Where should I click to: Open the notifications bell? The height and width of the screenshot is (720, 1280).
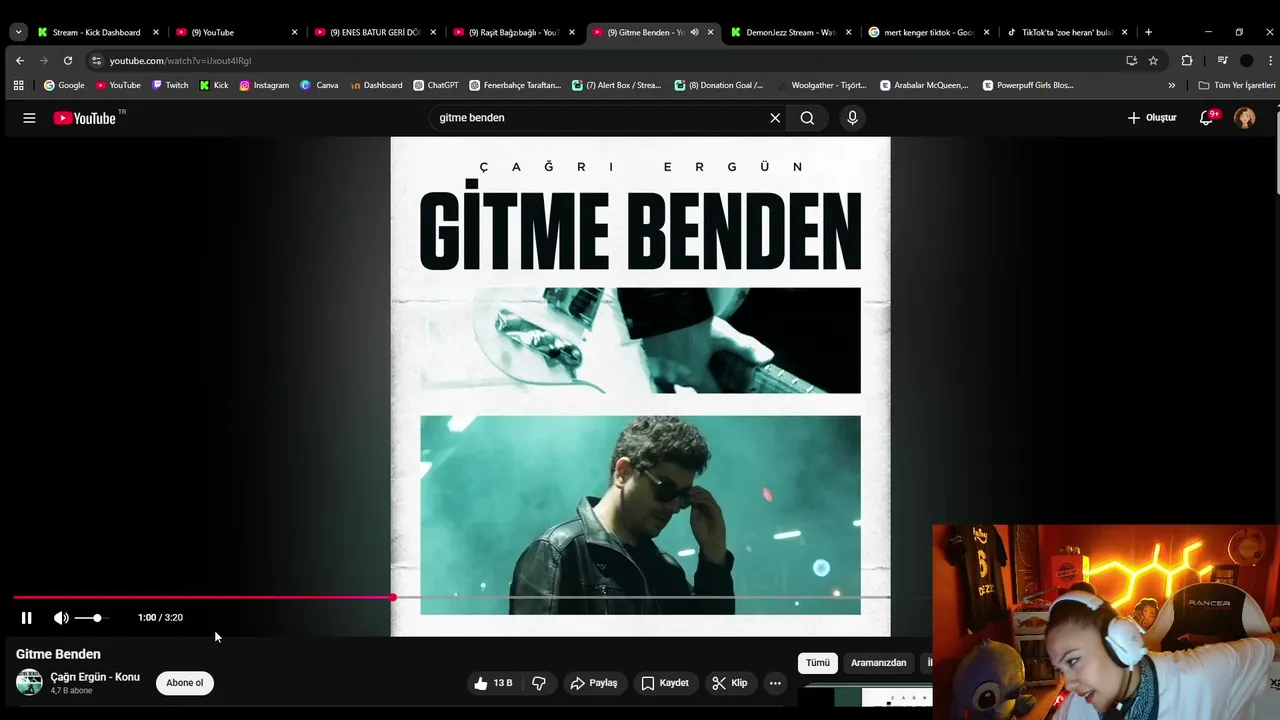coord(1207,118)
